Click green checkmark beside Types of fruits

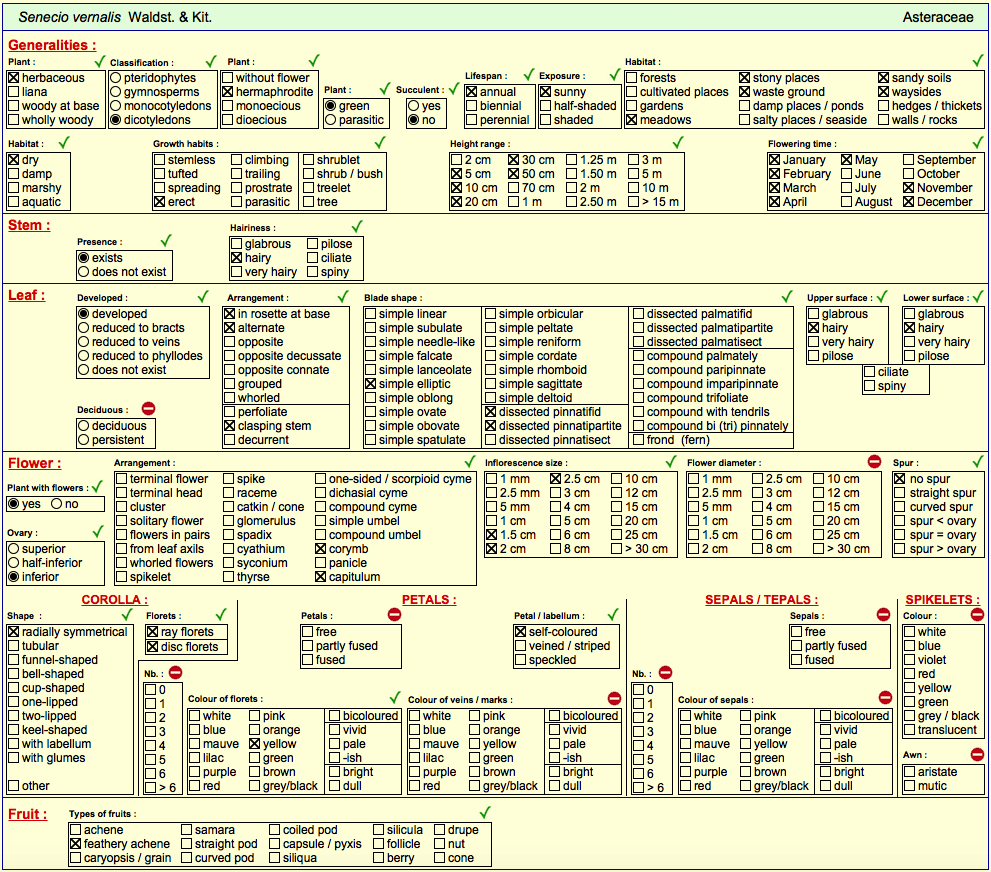[x=485, y=813]
